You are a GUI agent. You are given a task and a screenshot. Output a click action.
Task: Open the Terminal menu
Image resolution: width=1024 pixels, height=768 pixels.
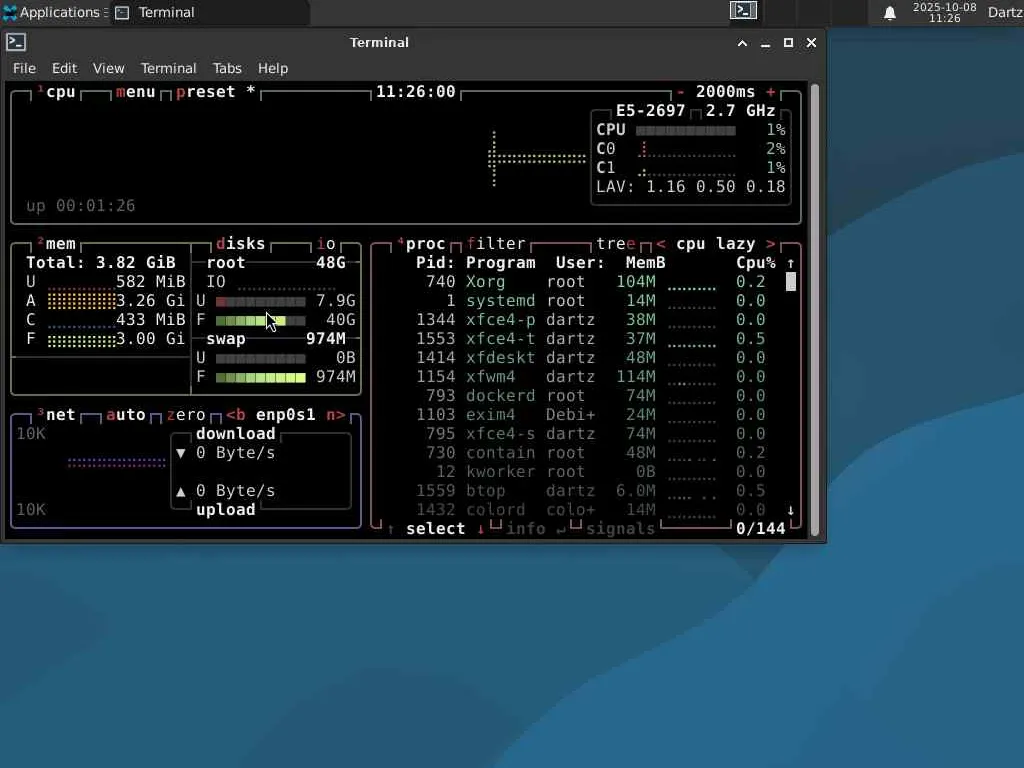[x=168, y=68]
